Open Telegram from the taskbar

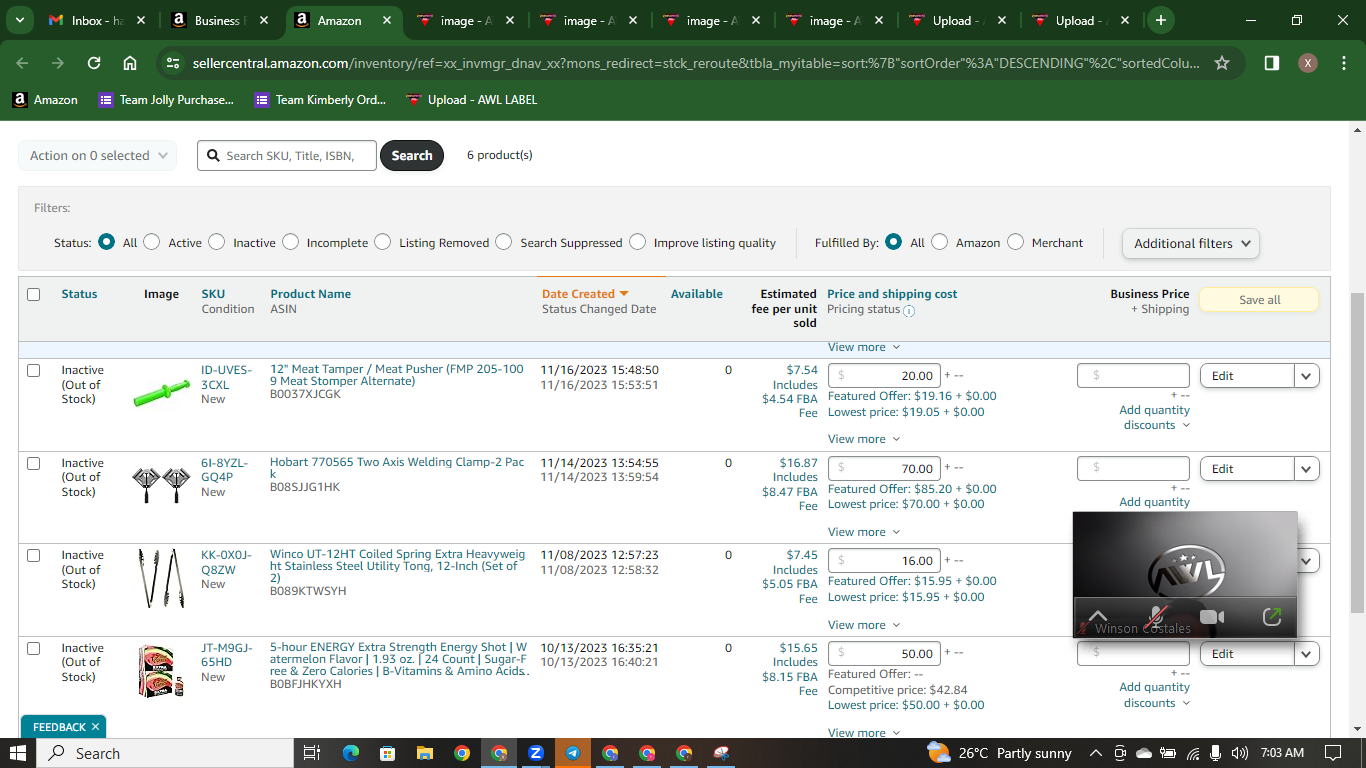click(x=573, y=753)
